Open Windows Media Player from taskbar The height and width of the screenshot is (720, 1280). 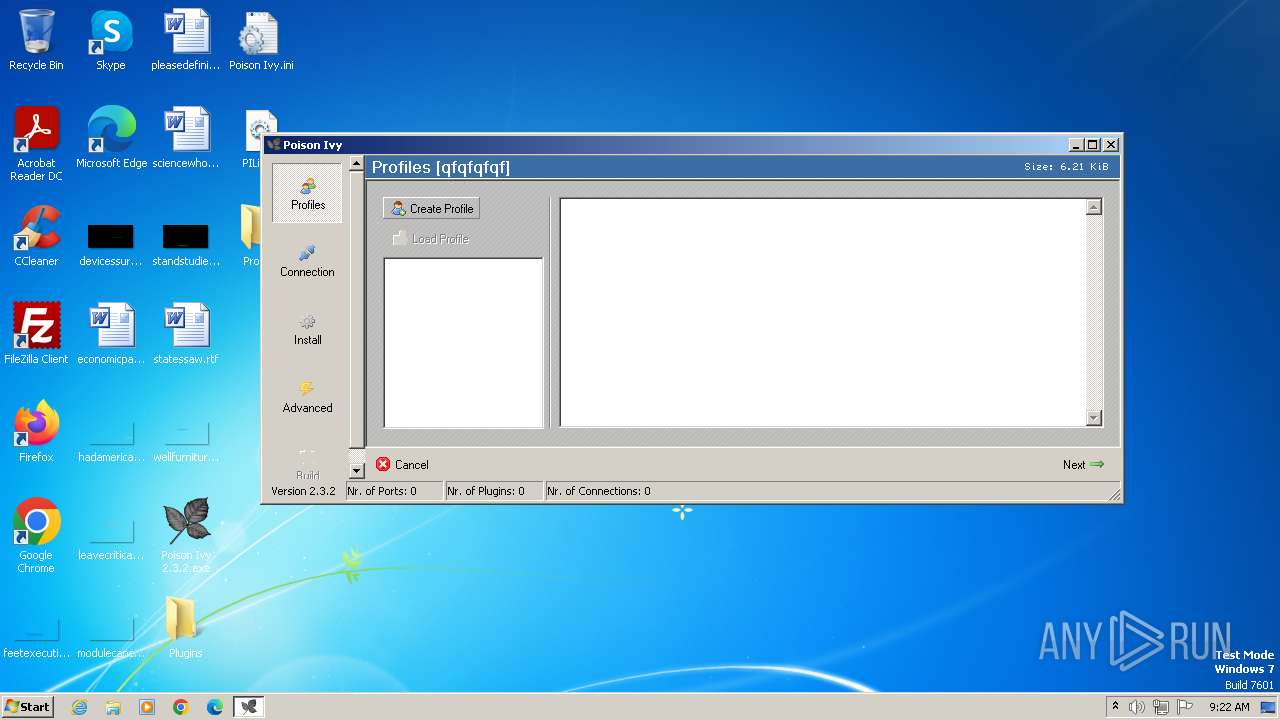[147, 707]
